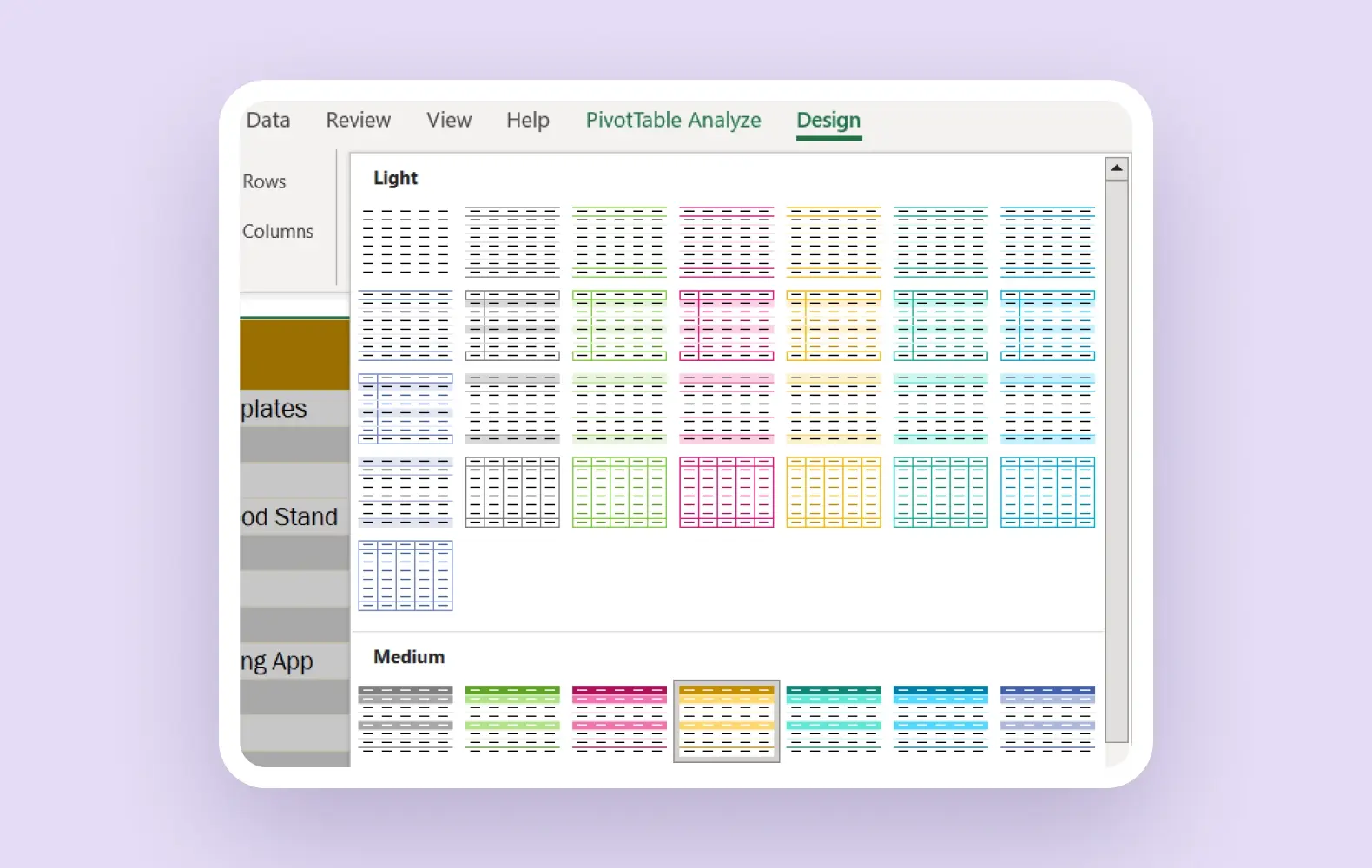
Task: Pick the lavender-blue shaded-header band Light style
Action: tap(406, 492)
